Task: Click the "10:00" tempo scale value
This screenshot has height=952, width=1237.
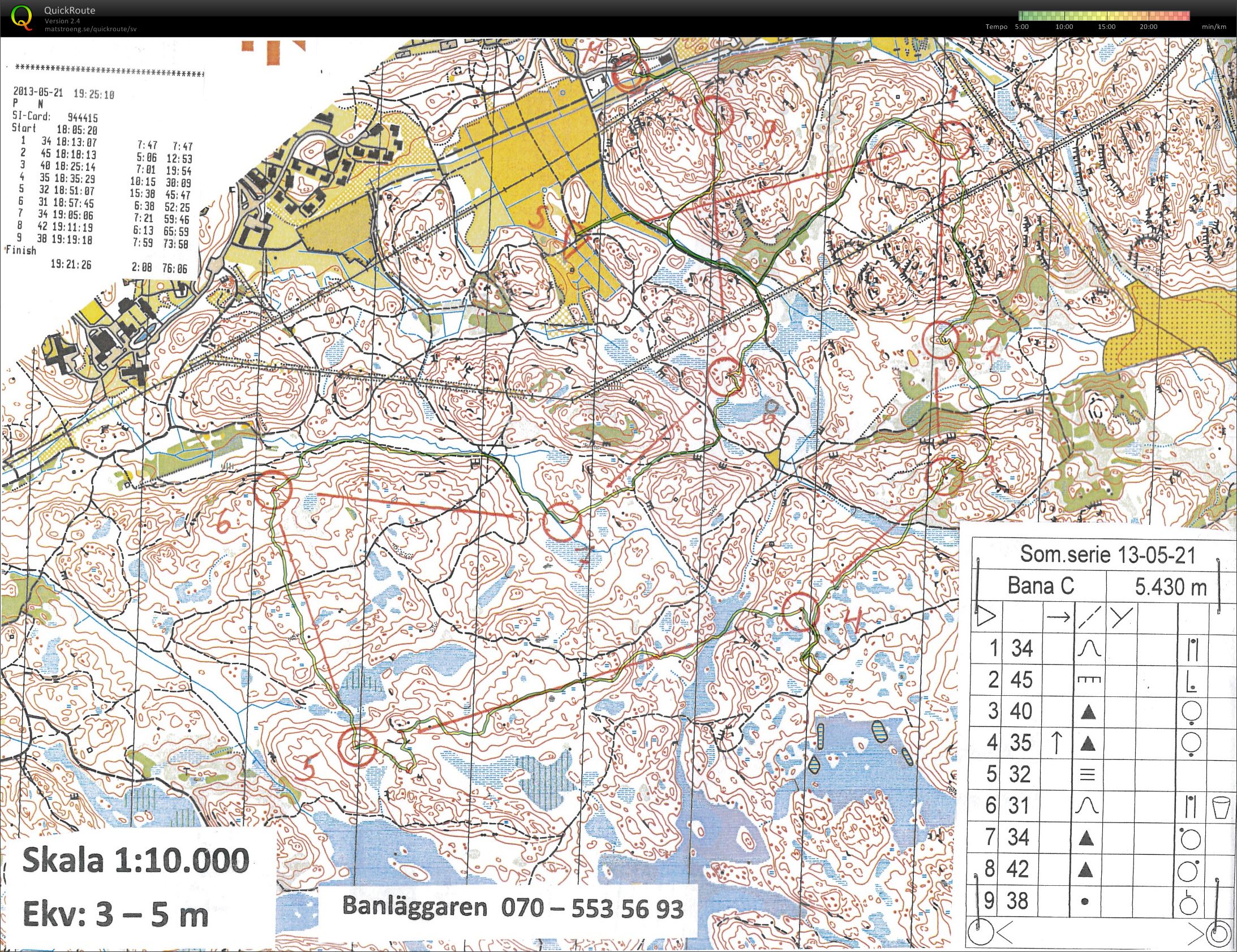Action: (1064, 27)
